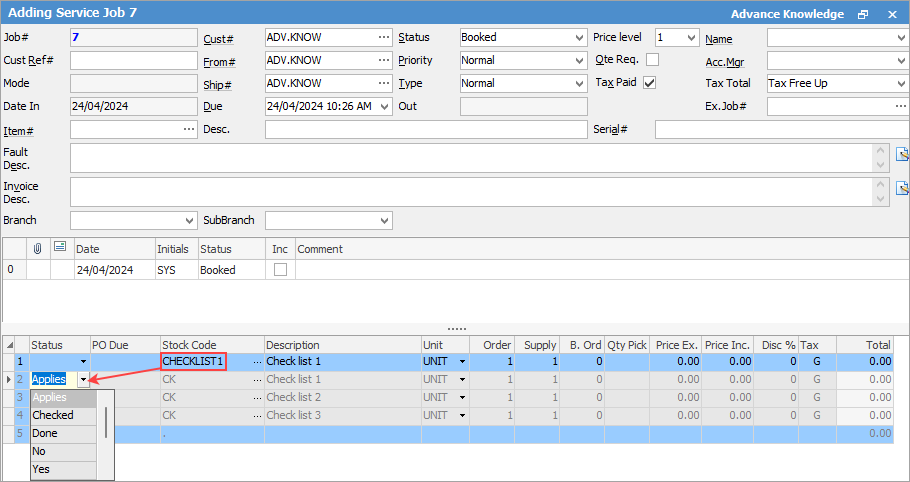Open Item# lookup ellipsis button
910x482 pixels.
point(189,129)
